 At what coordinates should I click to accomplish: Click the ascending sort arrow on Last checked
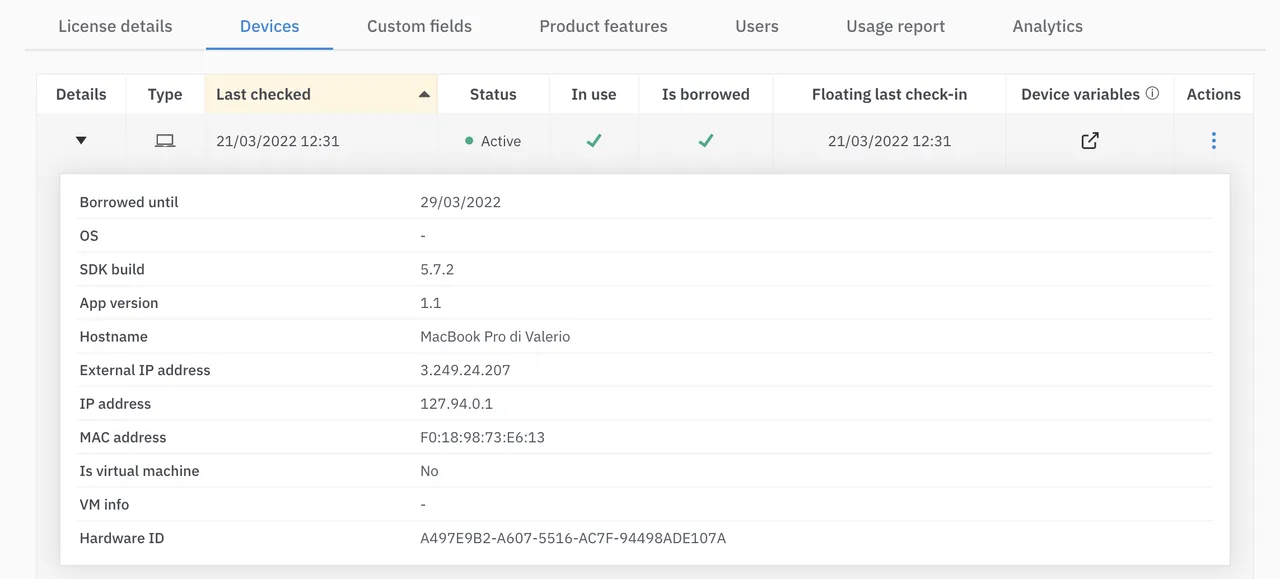coord(424,94)
